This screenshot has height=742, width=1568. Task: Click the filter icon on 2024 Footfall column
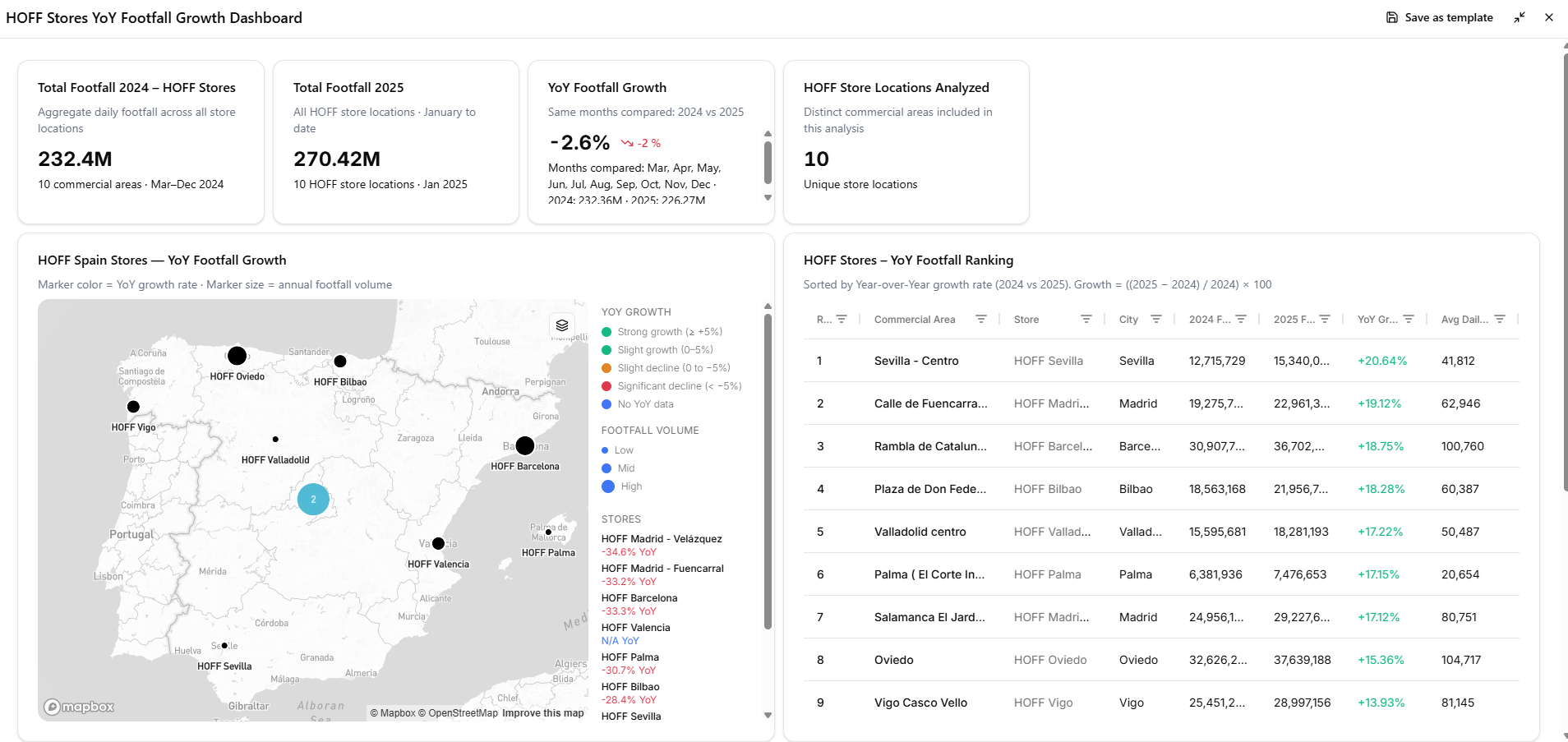point(1241,319)
